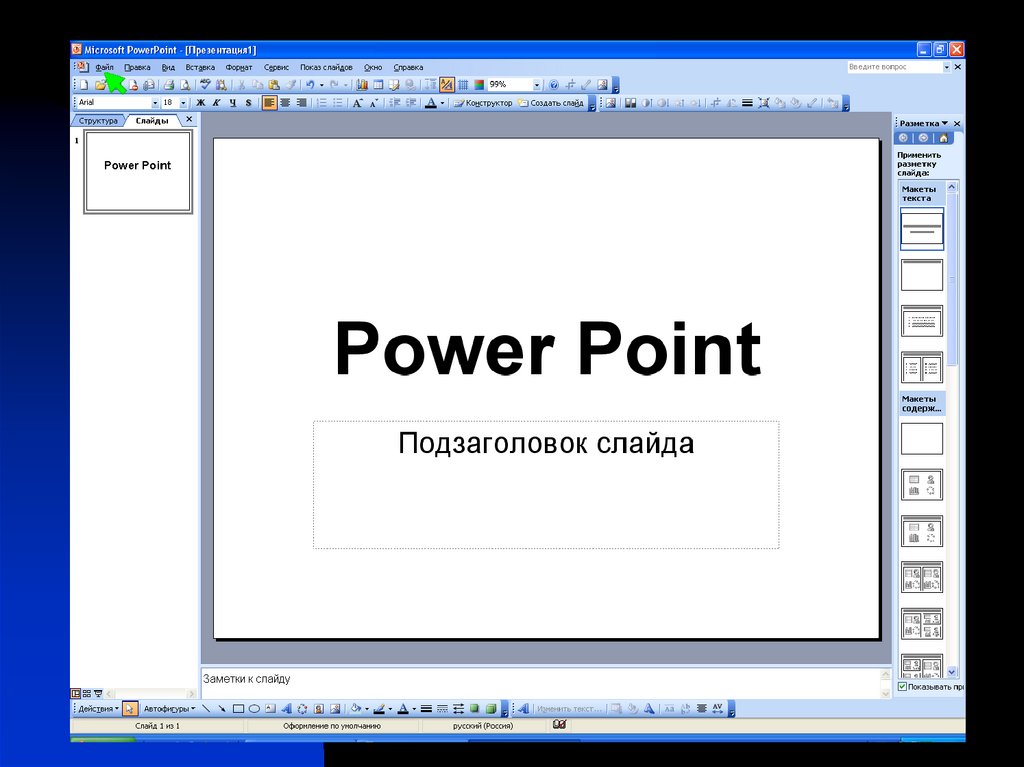The width and height of the screenshot is (1024, 767).
Task: Click in the Заметки к слайду notes area
Action: pyautogui.click(x=541, y=683)
